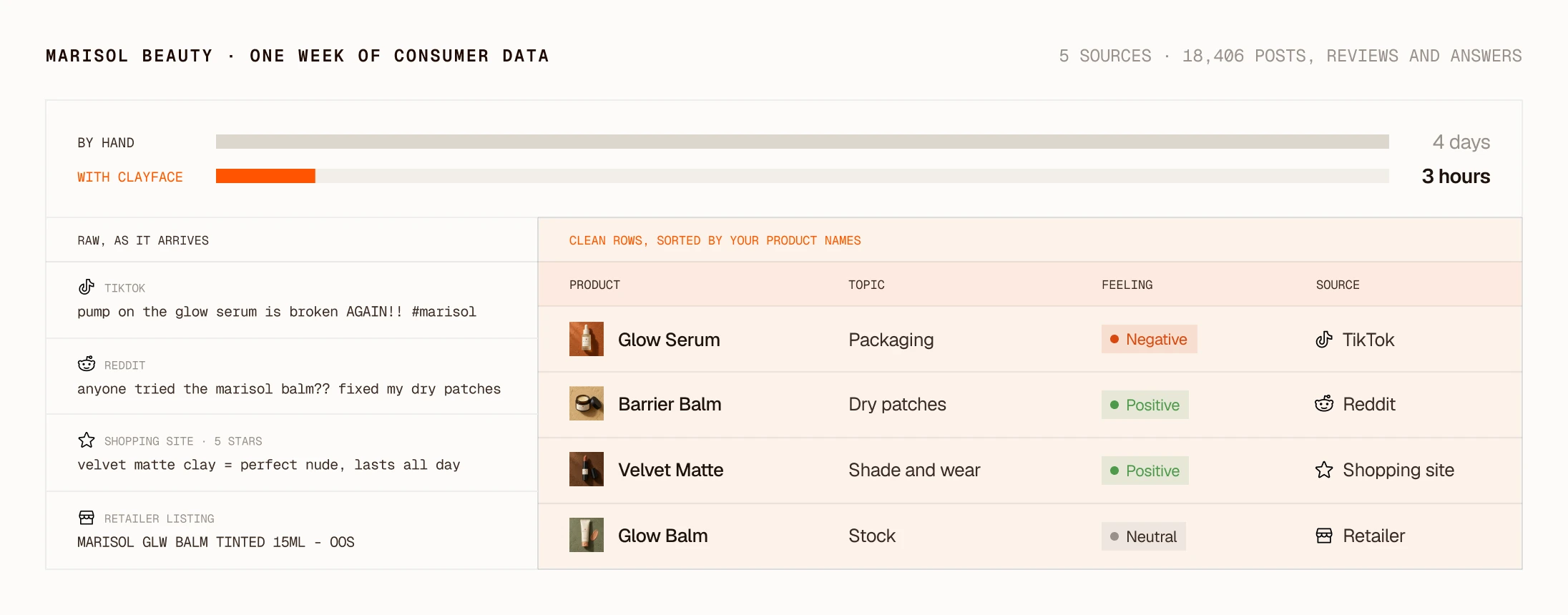Image resolution: width=1568 pixels, height=615 pixels.
Task: Click the Reddit icon in the Source column
Action: click(1324, 404)
